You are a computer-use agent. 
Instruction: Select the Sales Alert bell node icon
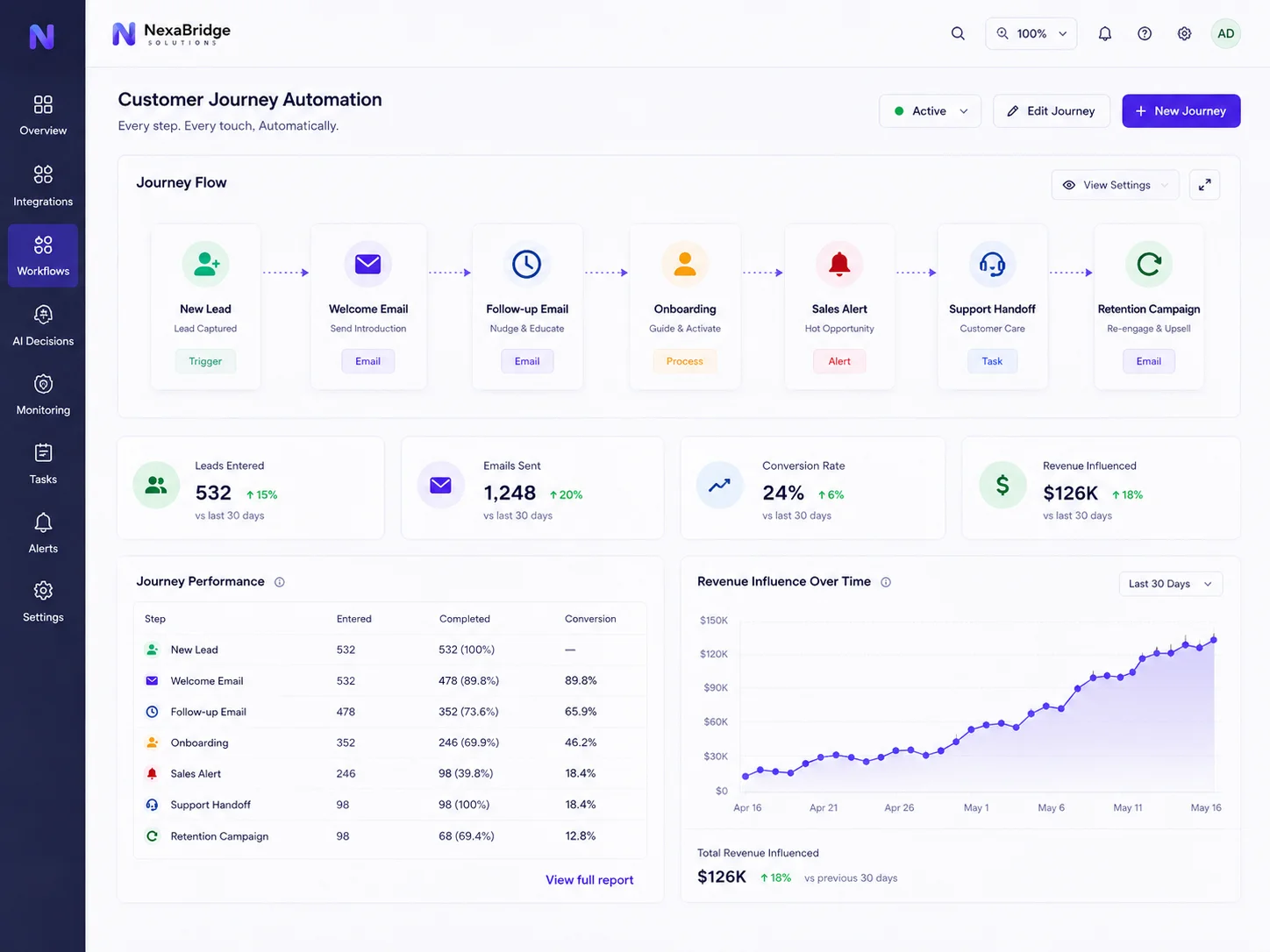pyautogui.click(x=839, y=264)
